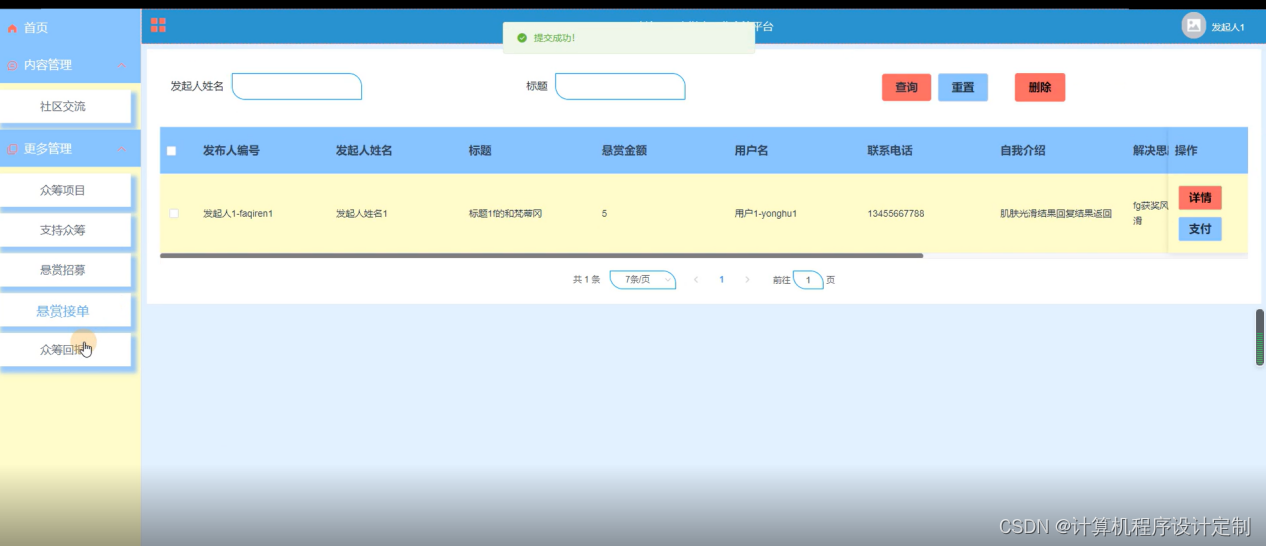Open 众筹回报 in the sidebar
The height and width of the screenshot is (546, 1266).
(x=64, y=350)
